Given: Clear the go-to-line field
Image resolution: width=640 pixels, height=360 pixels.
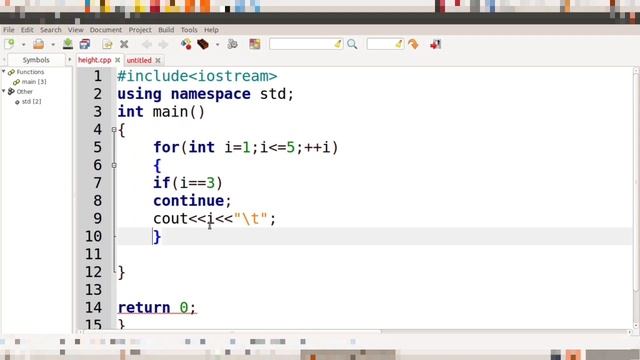Looking at the screenshot, I should pyautogui.click(x=399, y=44).
